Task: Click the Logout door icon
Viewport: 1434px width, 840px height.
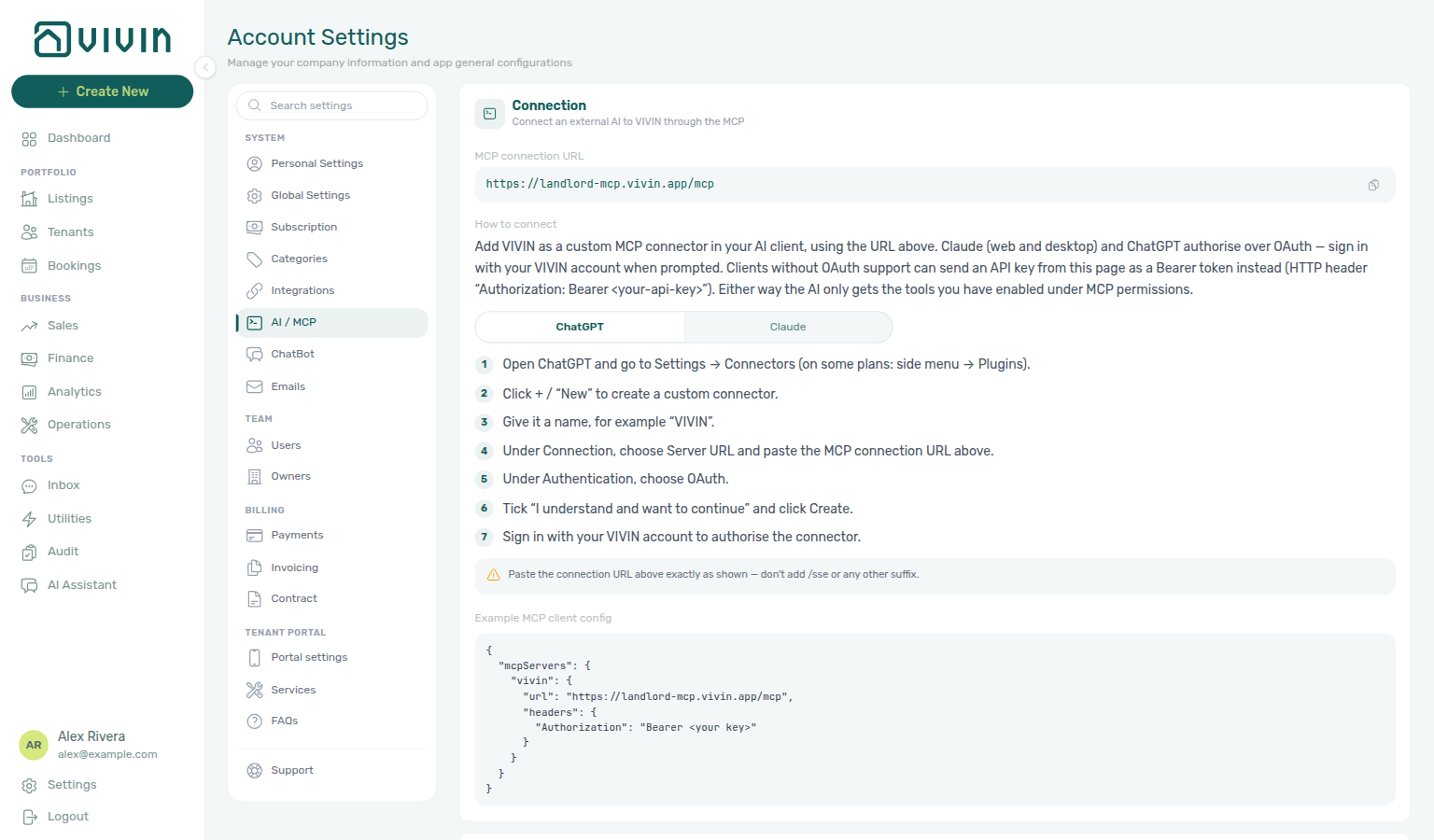Action: pos(29,817)
